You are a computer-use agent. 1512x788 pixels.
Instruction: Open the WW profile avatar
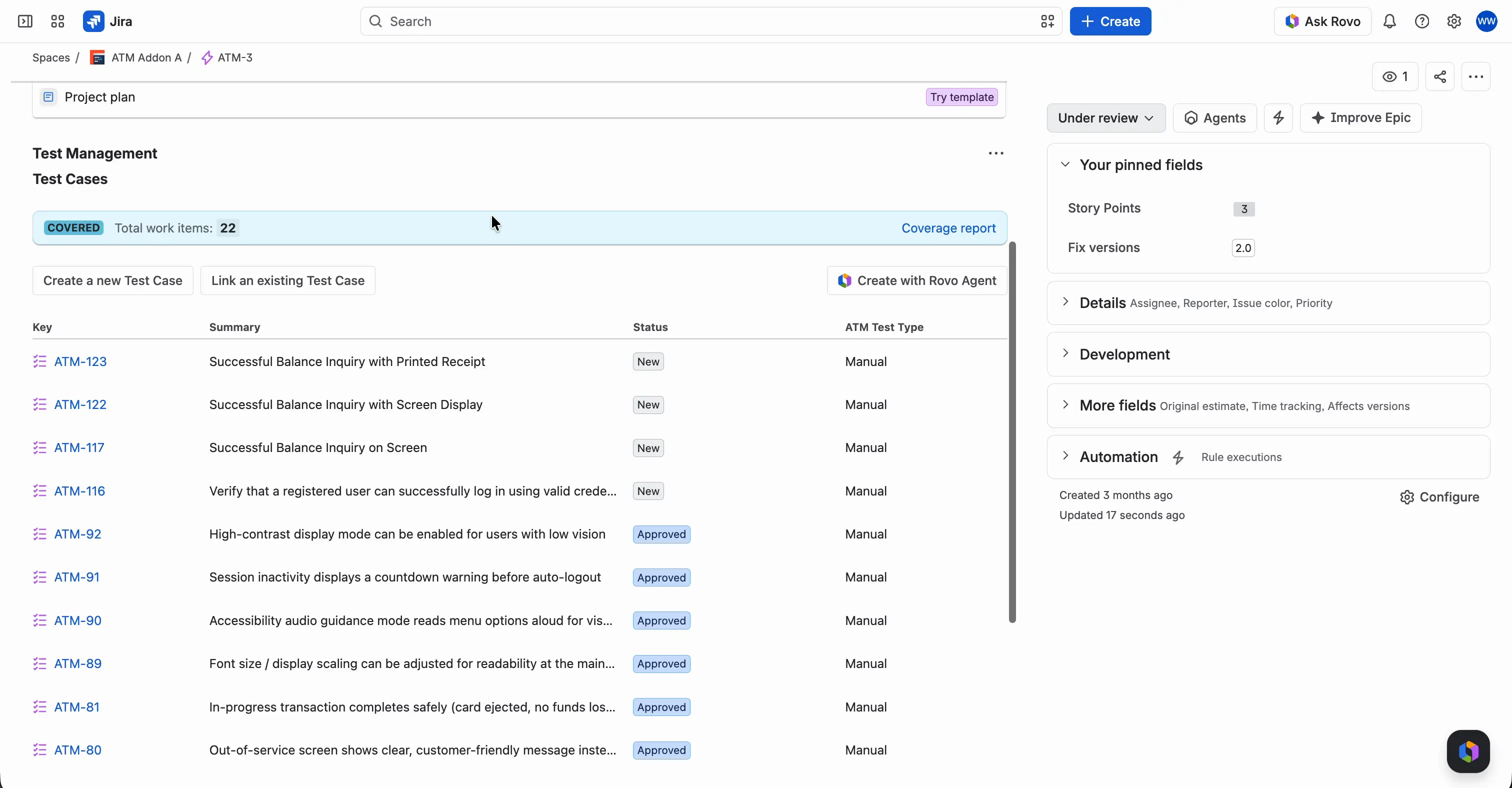(x=1487, y=21)
